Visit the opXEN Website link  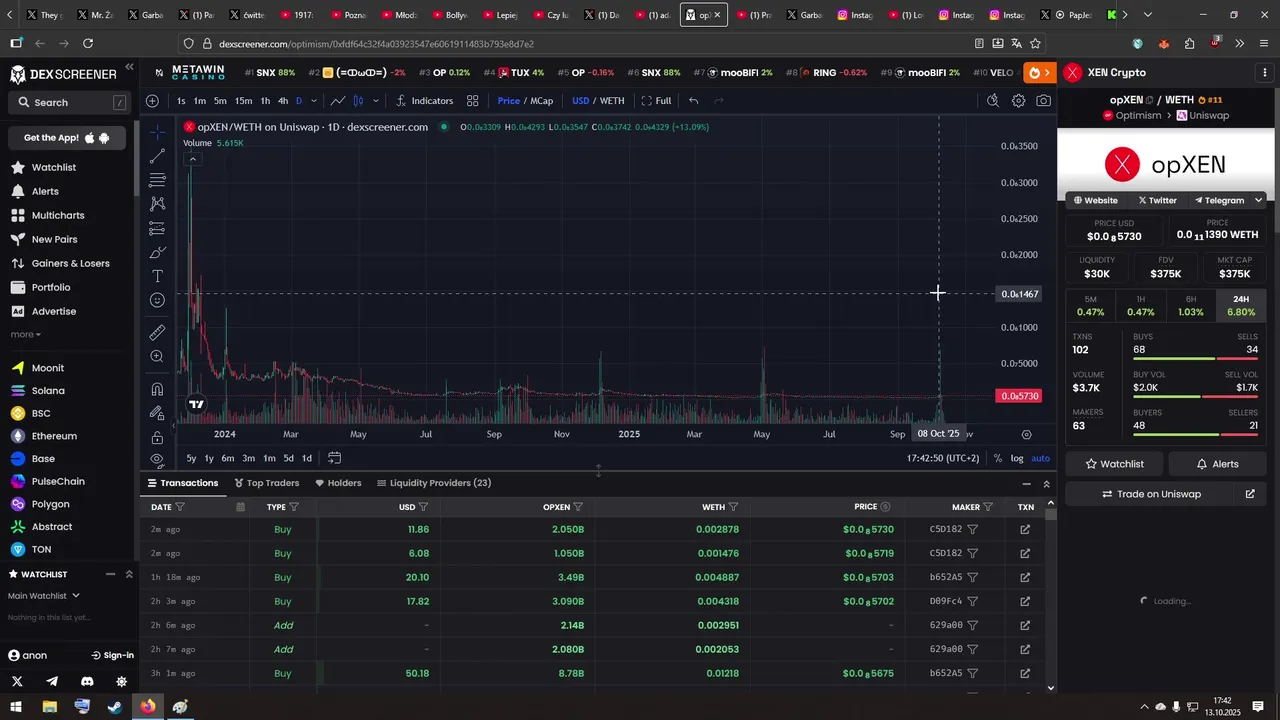point(1096,200)
